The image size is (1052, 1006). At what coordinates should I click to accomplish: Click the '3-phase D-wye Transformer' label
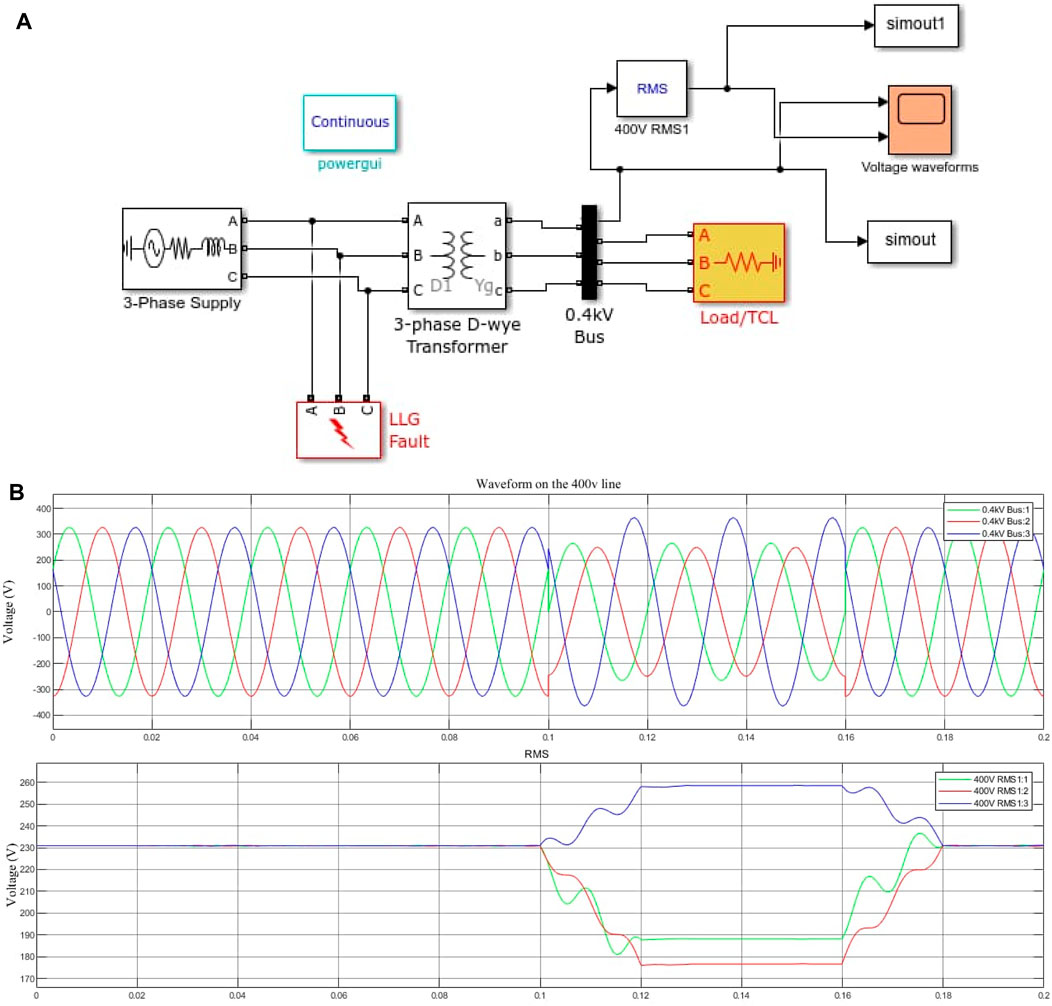(x=457, y=336)
